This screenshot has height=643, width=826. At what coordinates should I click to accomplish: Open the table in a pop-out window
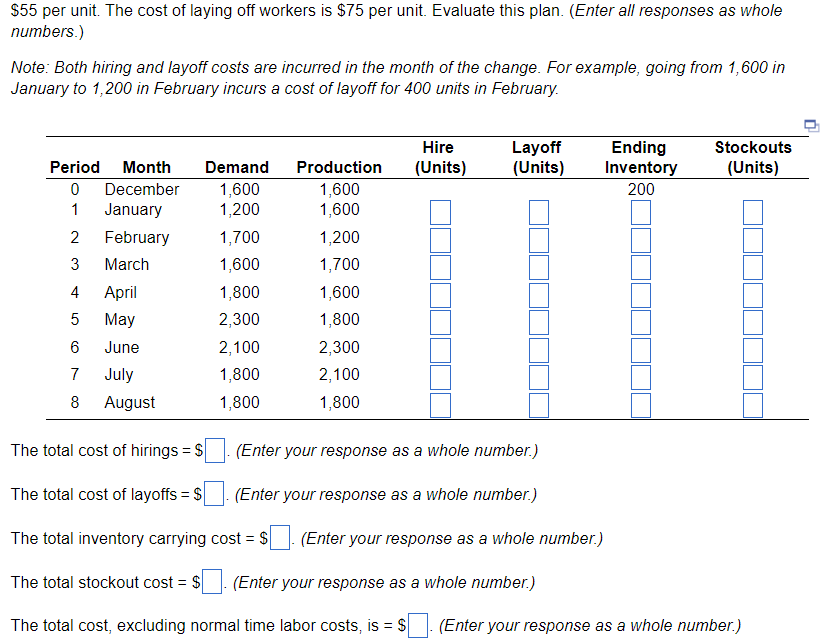[811, 126]
